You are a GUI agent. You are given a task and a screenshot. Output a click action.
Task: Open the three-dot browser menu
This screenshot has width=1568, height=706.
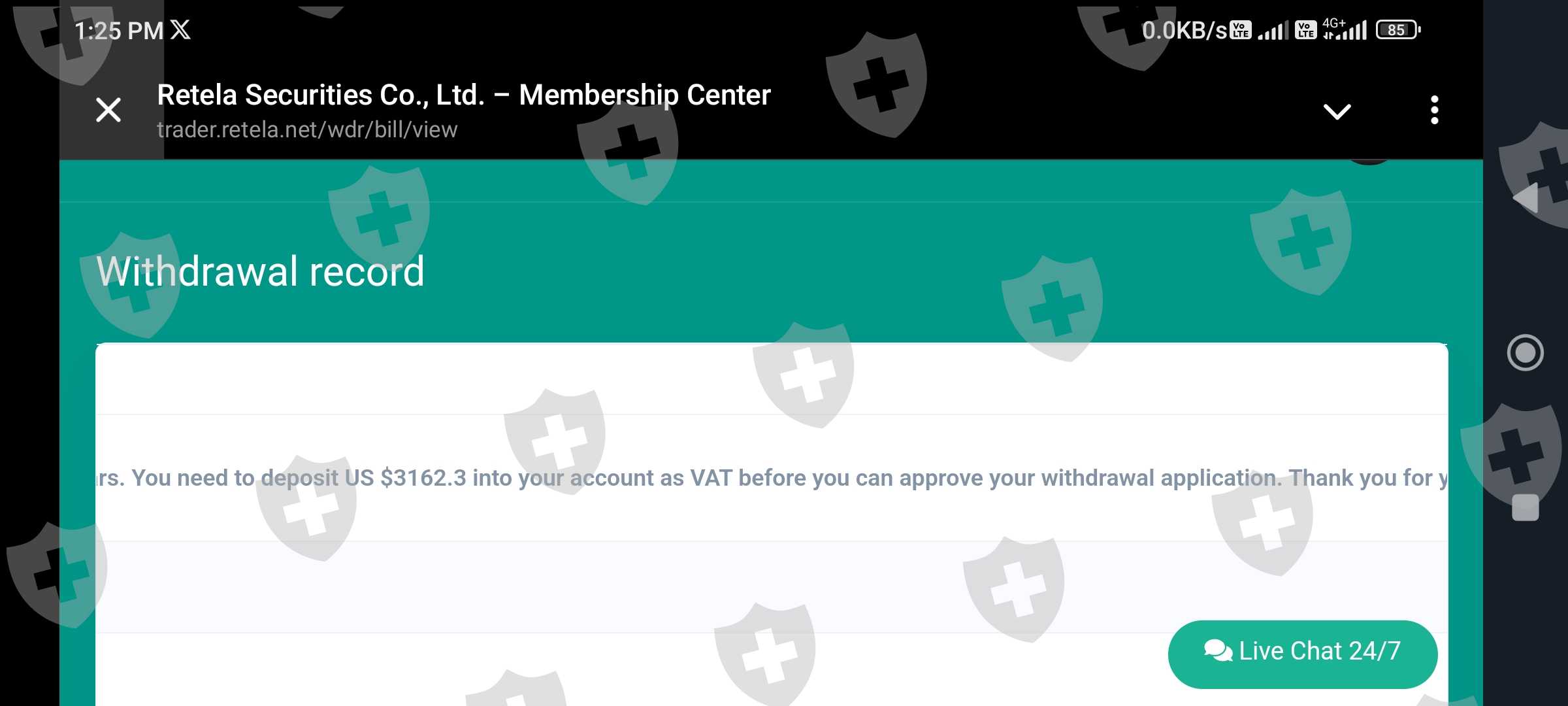point(1434,110)
